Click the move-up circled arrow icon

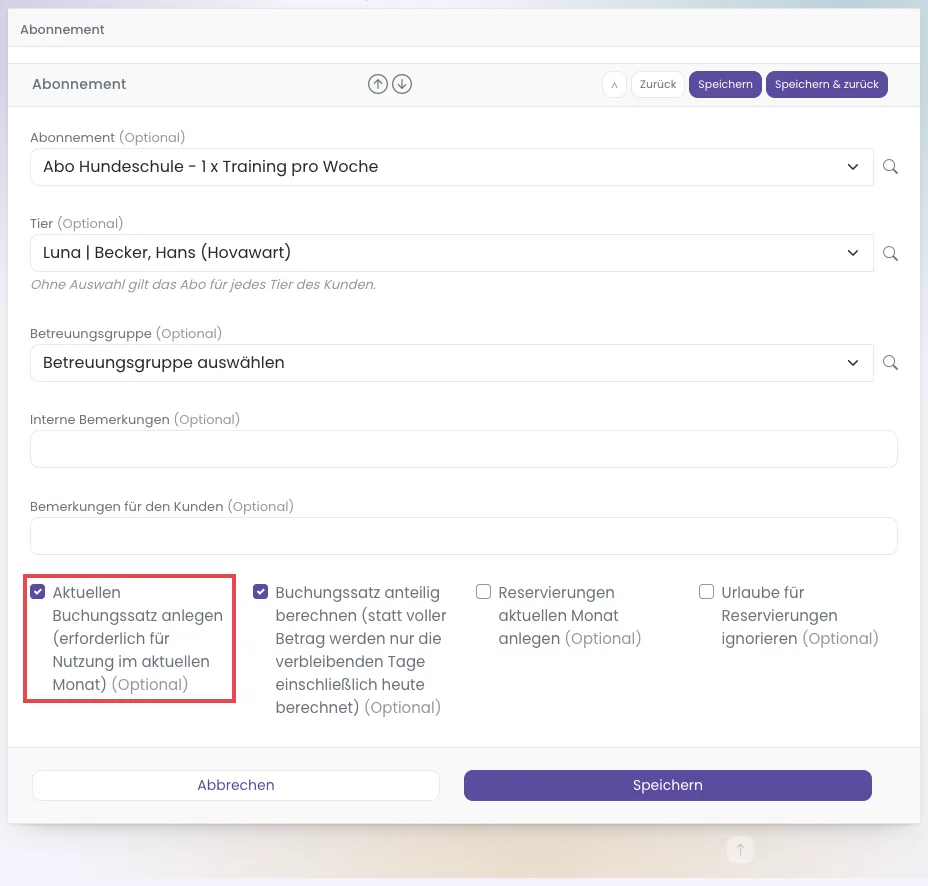click(x=378, y=84)
